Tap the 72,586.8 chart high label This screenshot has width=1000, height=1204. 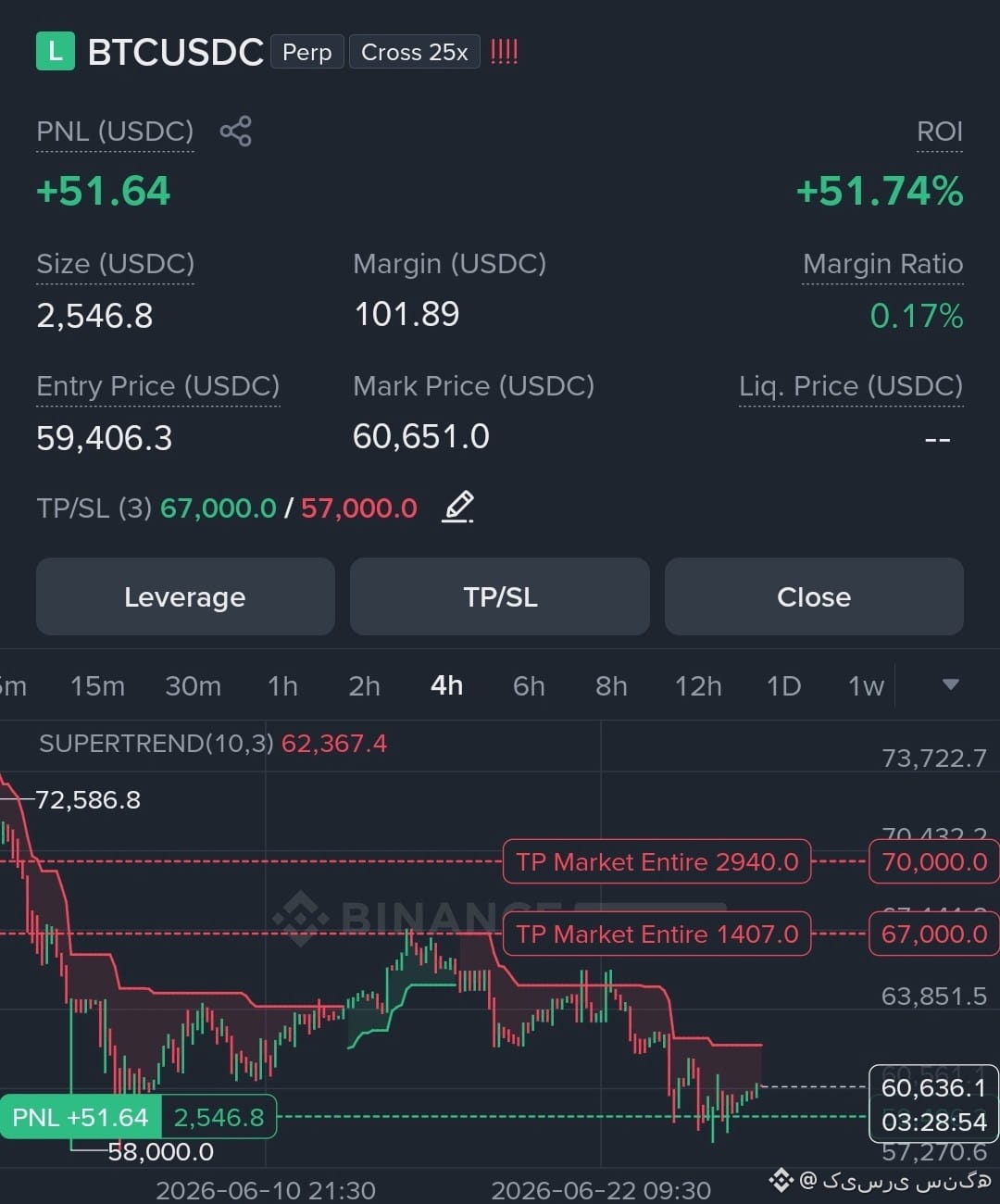tap(88, 799)
